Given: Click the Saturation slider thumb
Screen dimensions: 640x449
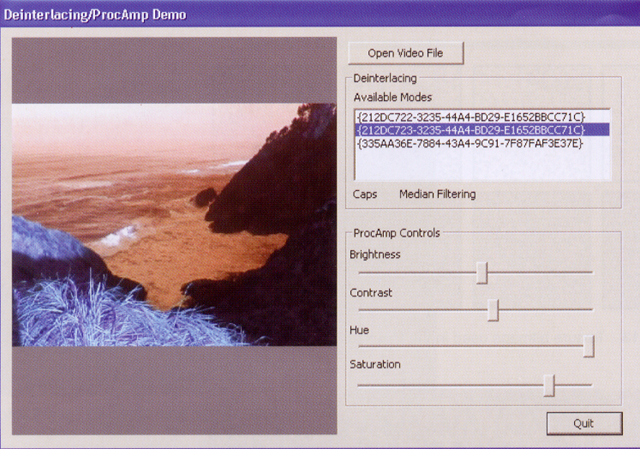Looking at the screenshot, I should coord(549,384).
